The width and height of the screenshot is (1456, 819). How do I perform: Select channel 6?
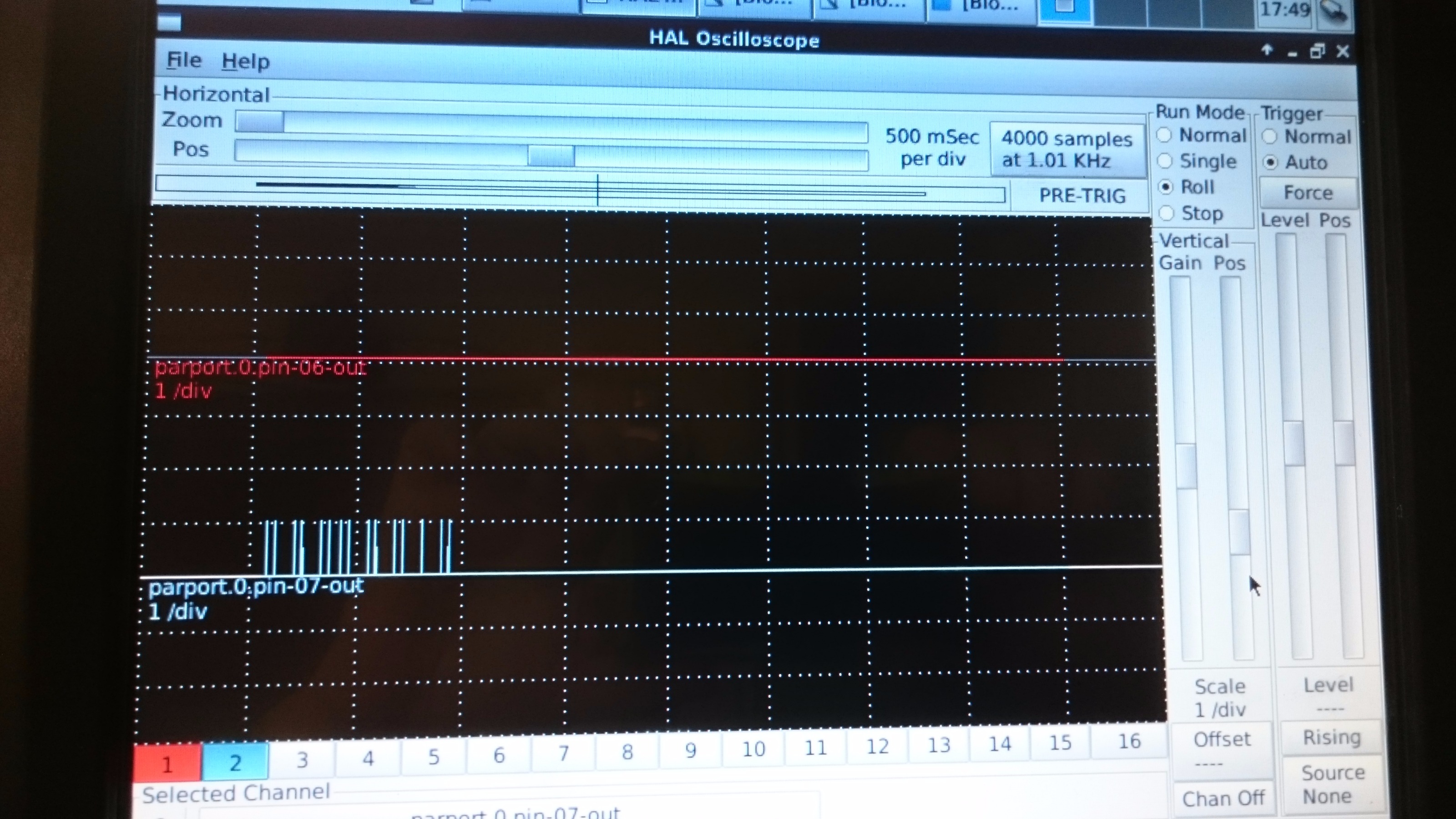click(499, 754)
